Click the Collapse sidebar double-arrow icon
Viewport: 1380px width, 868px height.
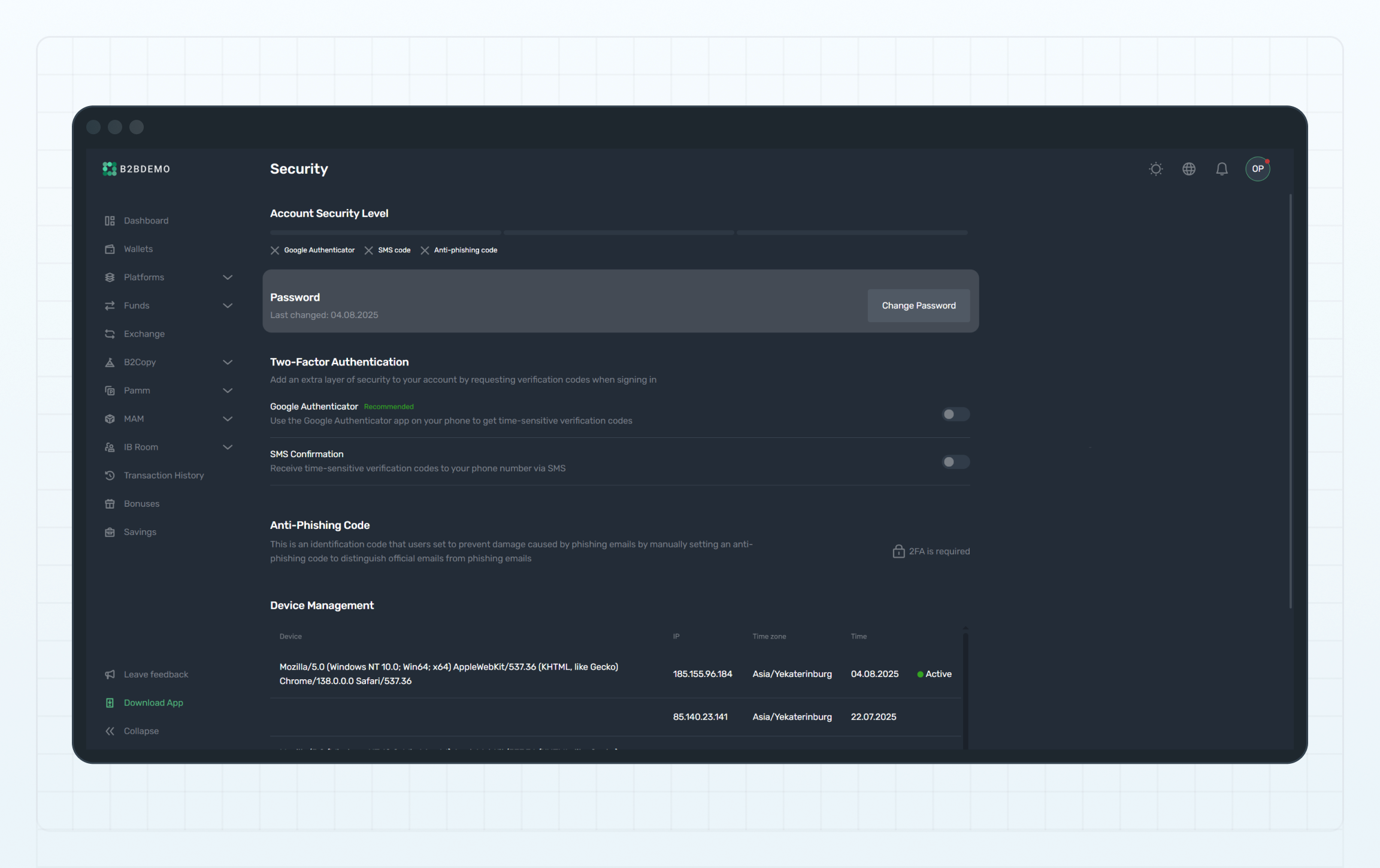click(x=110, y=731)
